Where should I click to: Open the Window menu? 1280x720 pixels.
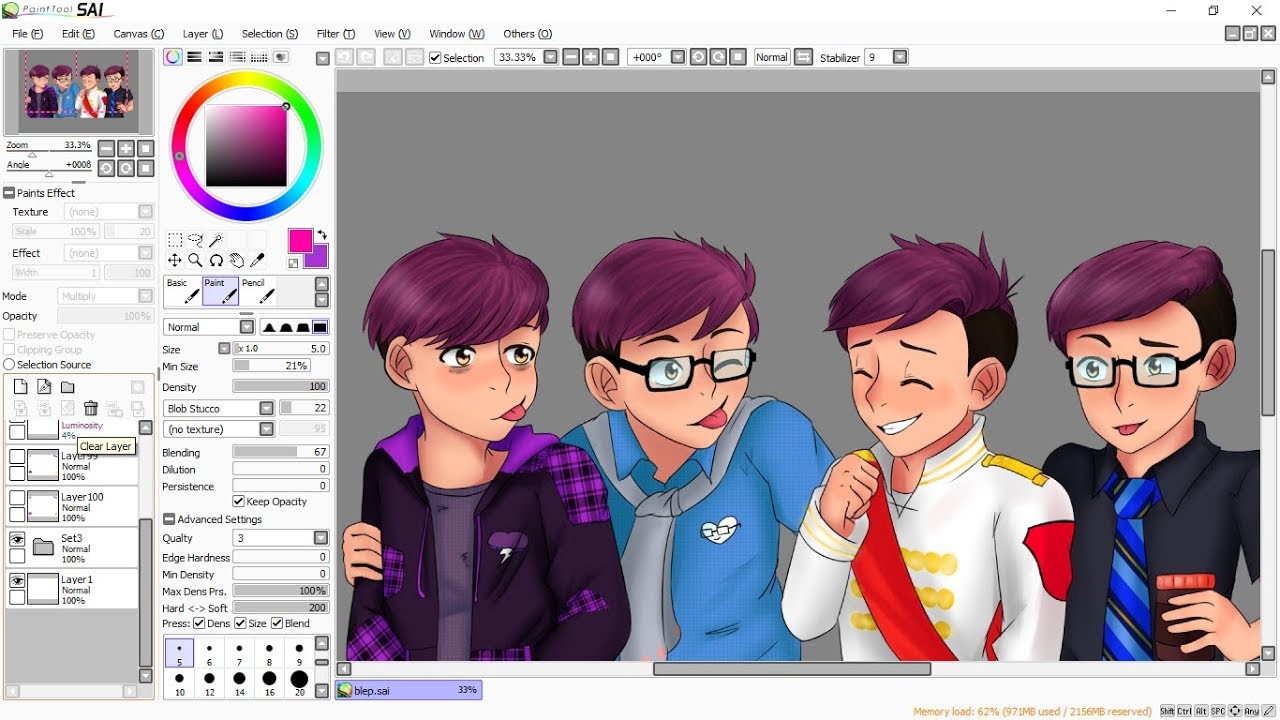click(457, 34)
